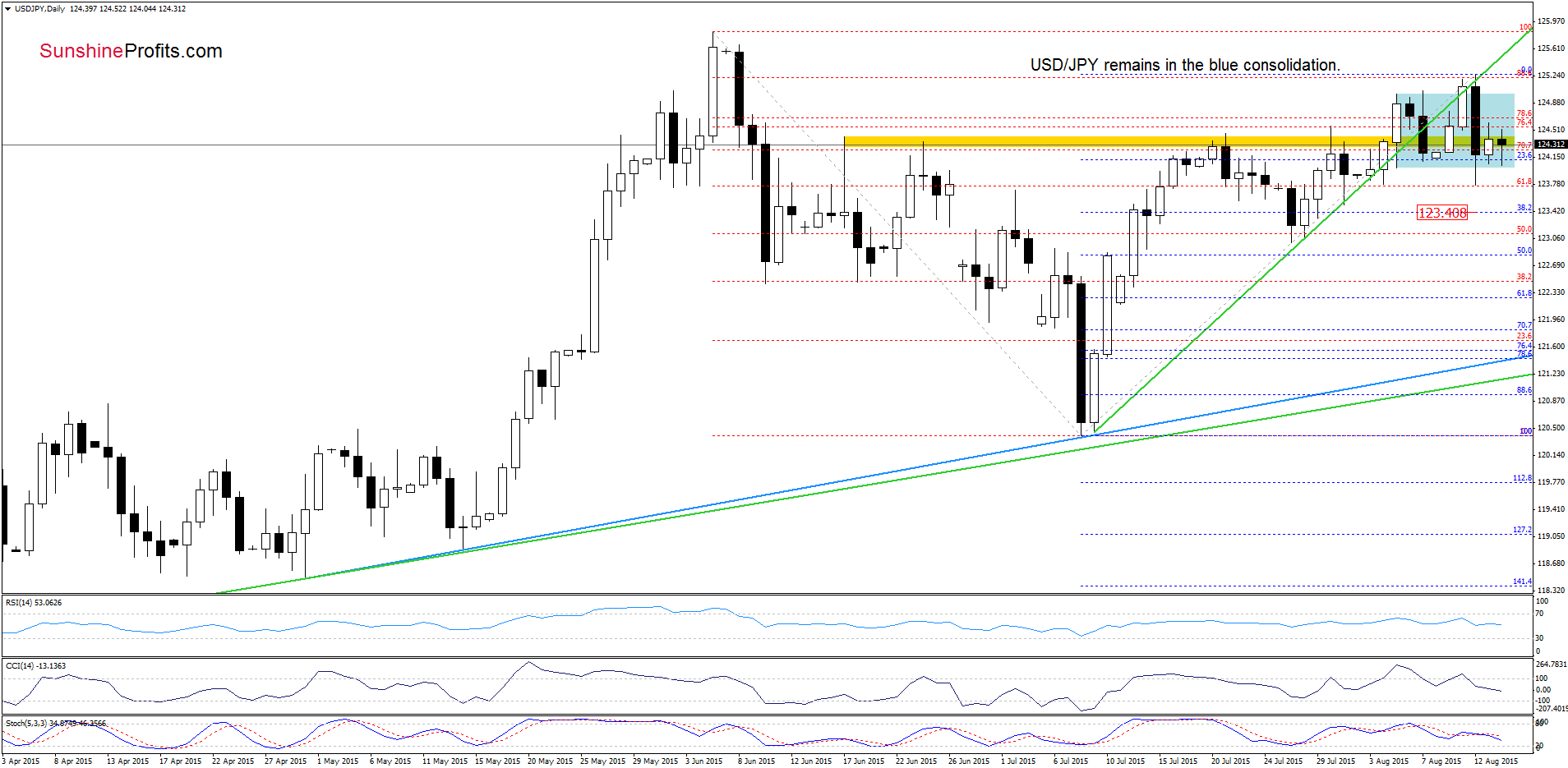Click the 120.870 price axis label

[x=1551, y=401]
